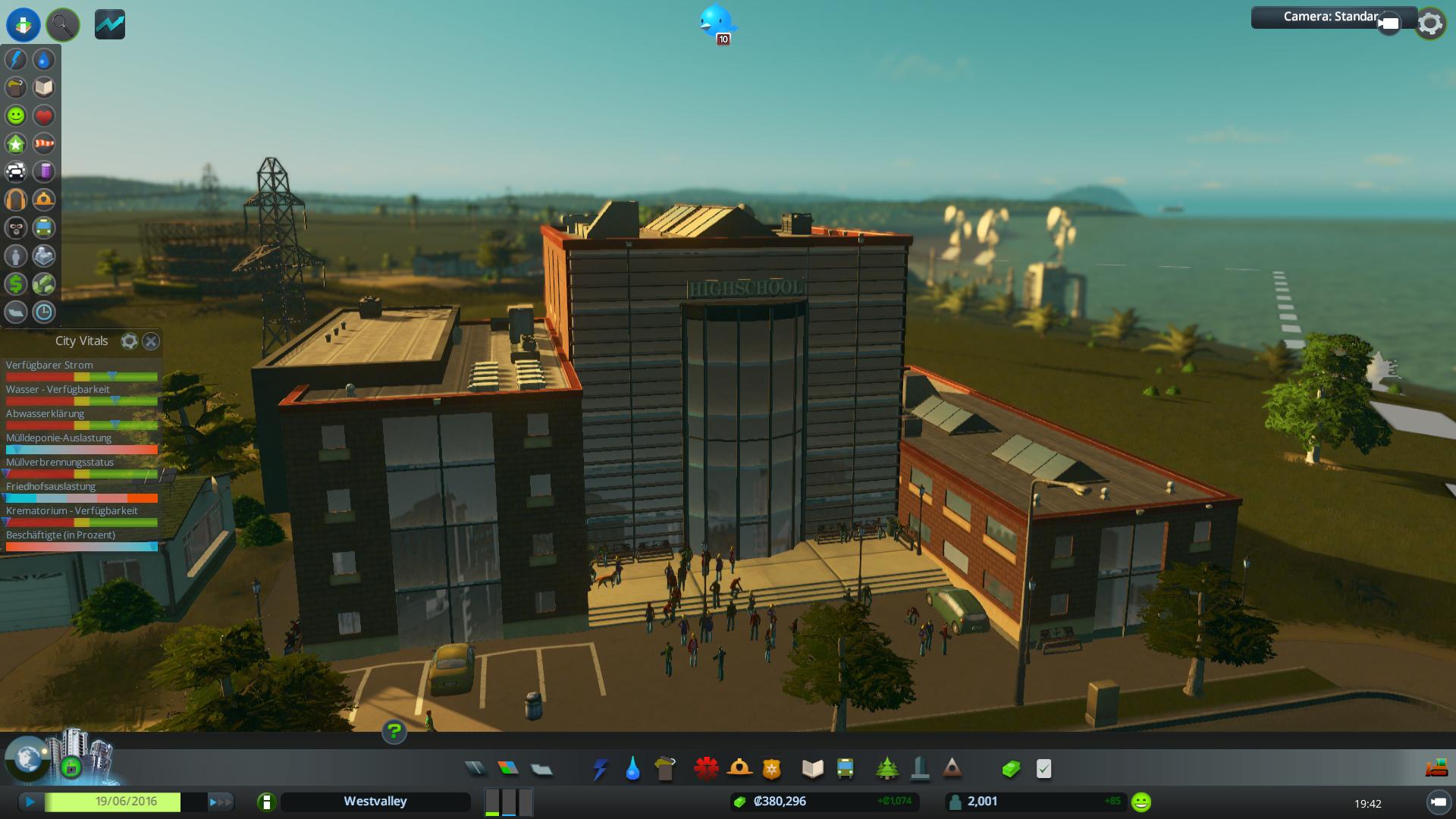This screenshot has width=1456, height=819.
Task: Open the Zoning tool menu
Action: (508, 769)
